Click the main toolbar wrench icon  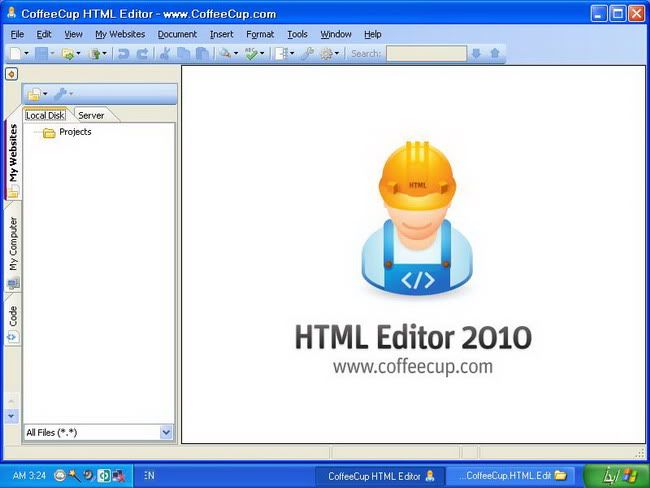307,53
